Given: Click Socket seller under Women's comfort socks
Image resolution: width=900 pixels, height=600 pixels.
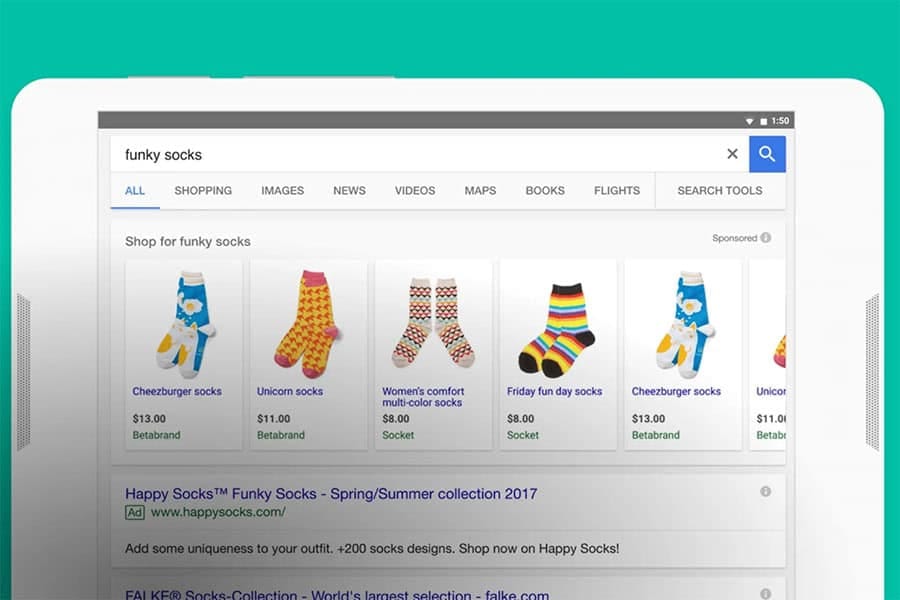Looking at the screenshot, I should pos(398,435).
